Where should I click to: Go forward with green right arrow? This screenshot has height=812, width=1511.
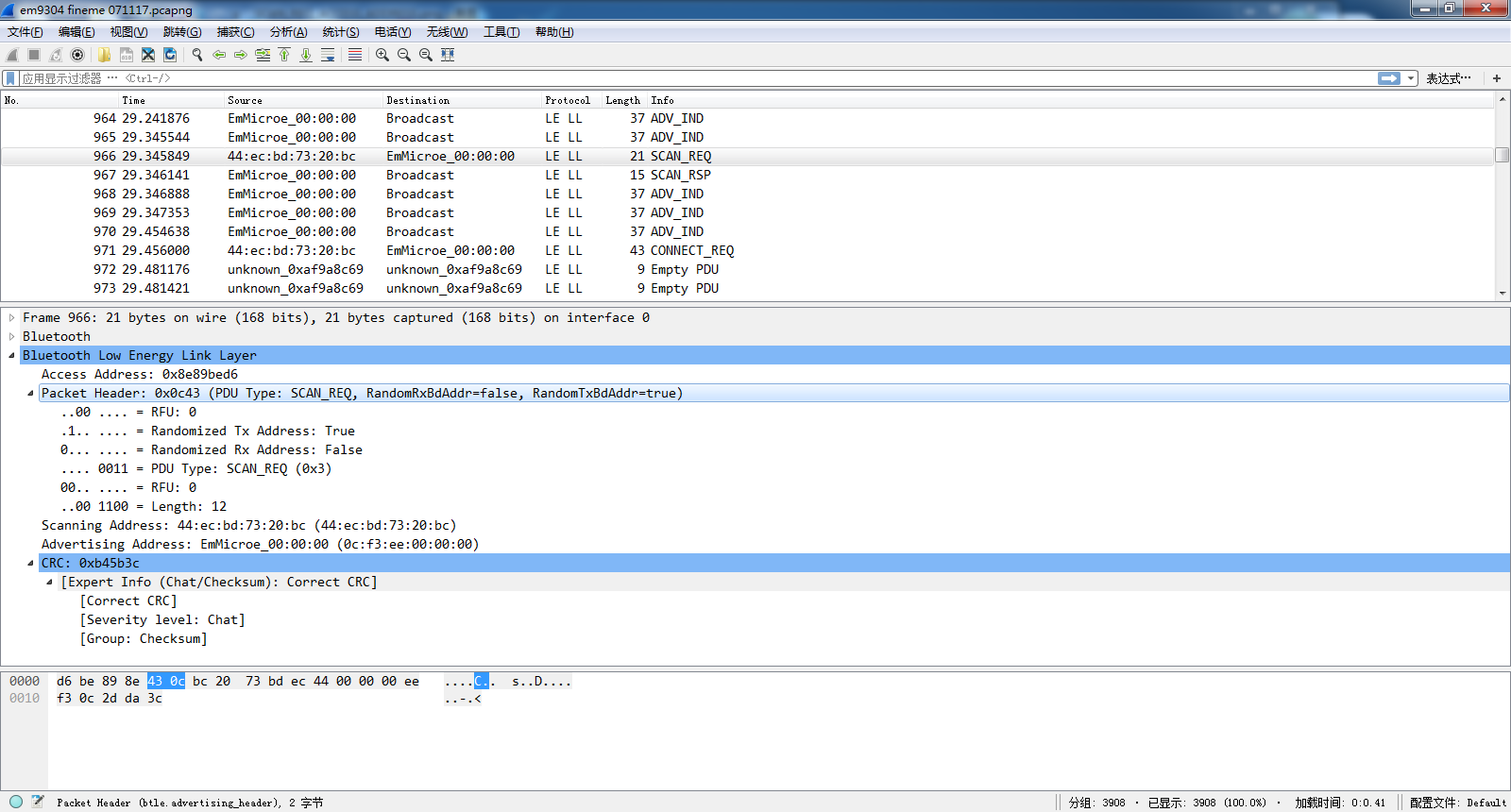click(x=241, y=55)
